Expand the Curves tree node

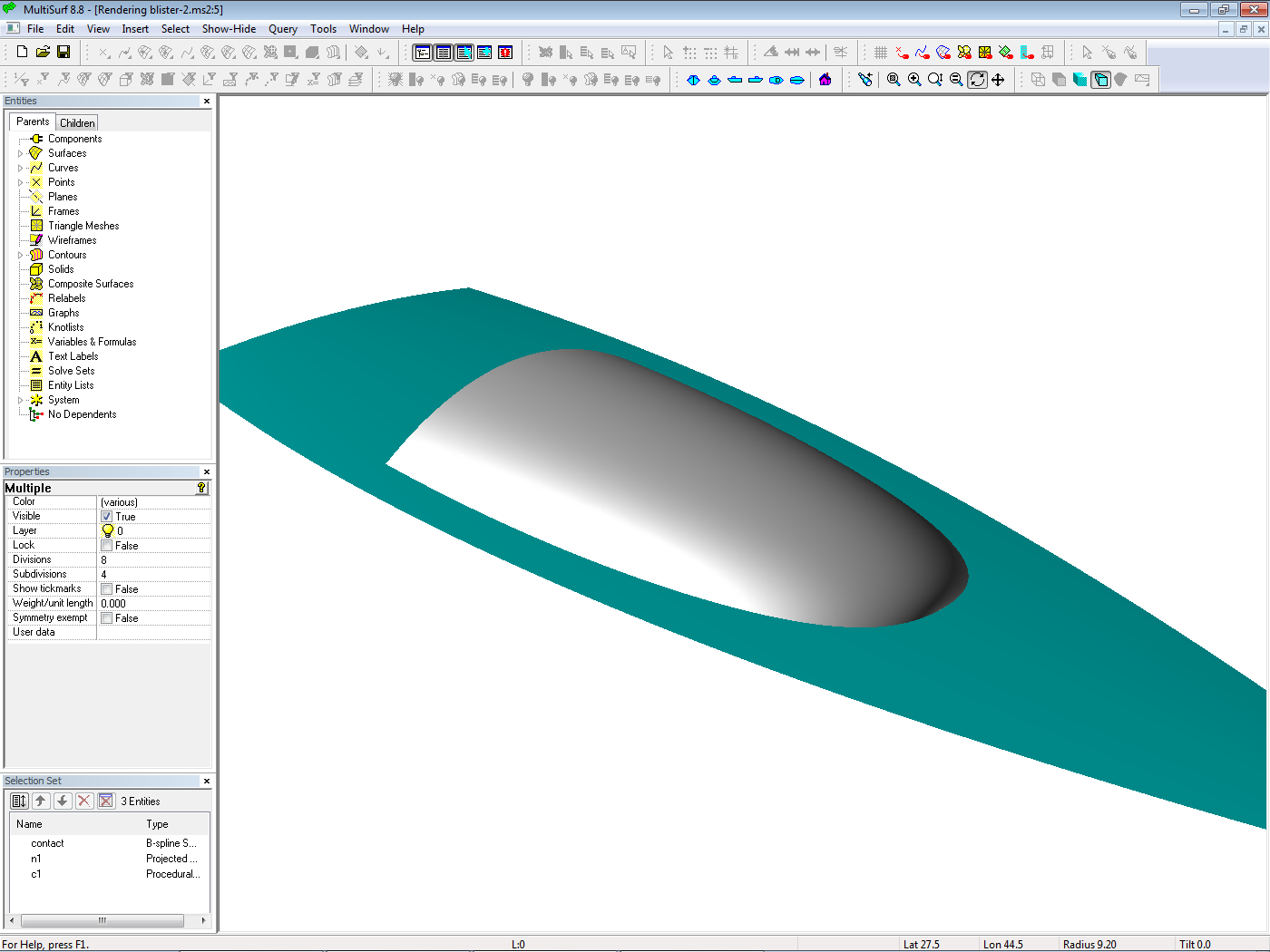(x=21, y=168)
